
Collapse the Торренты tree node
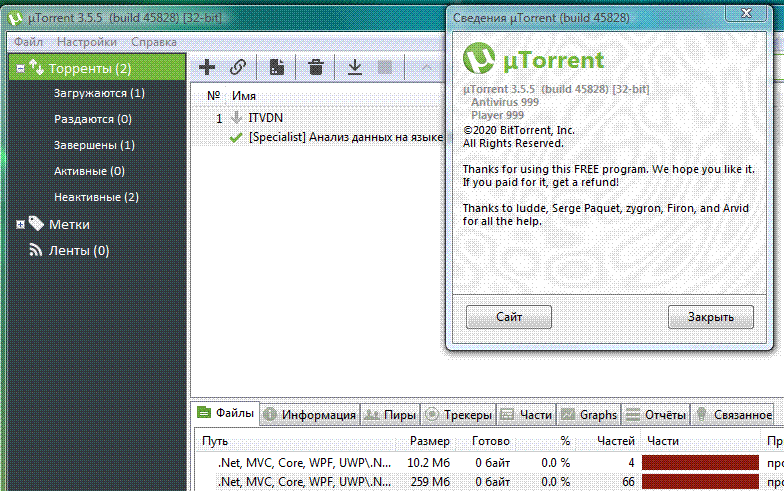(x=20, y=68)
